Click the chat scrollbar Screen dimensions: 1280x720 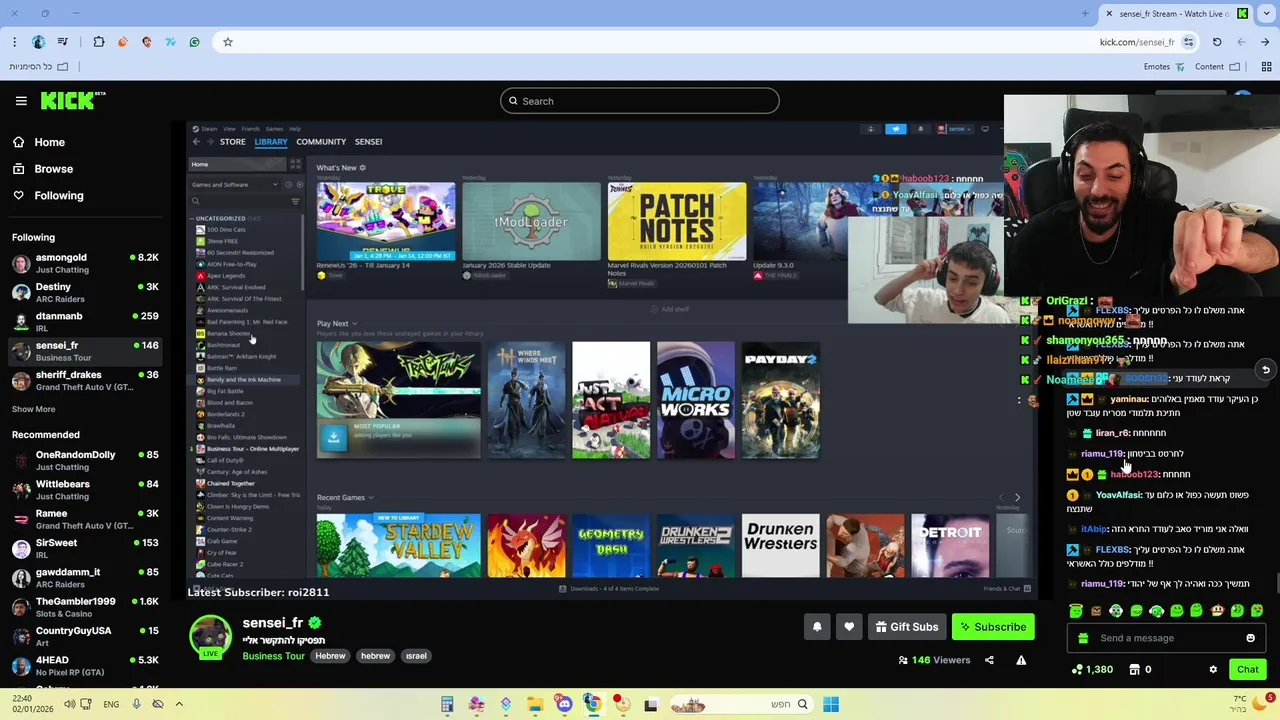[x=1277, y=583]
